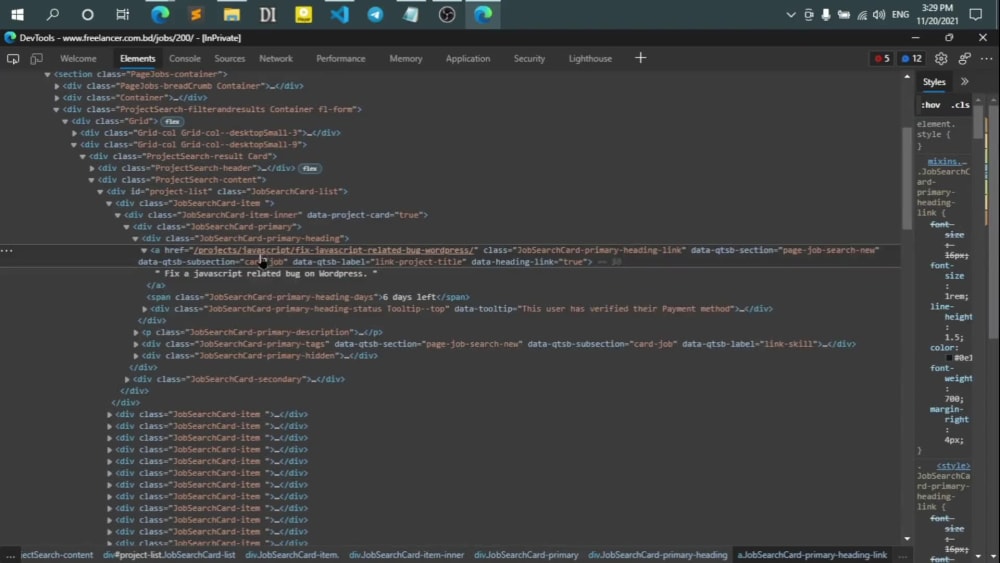The width and height of the screenshot is (1000, 563).
Task: Select div#project-list.JobSearchCard-list breadcrumb
Action: point(169,555)
